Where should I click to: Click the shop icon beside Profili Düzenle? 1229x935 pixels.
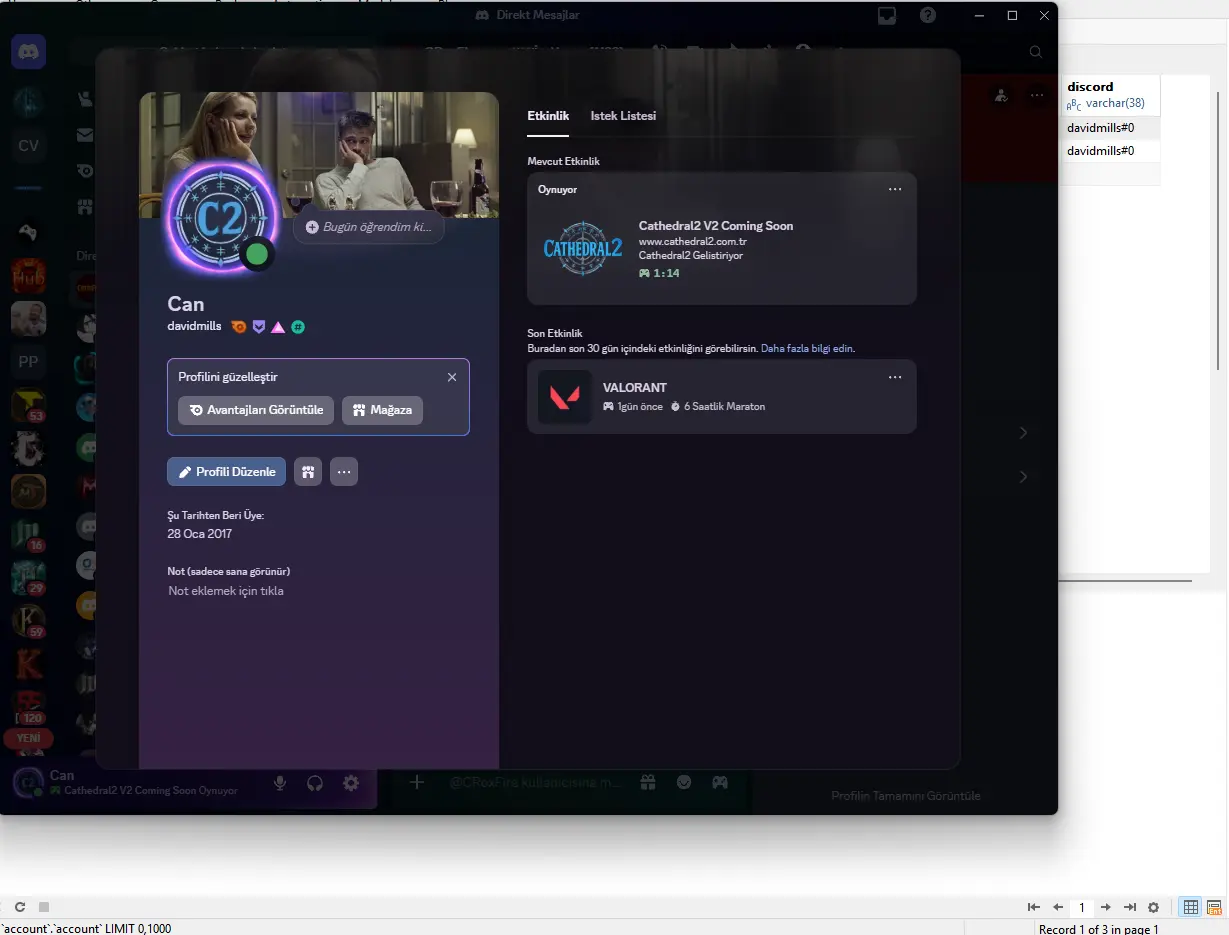308,472
